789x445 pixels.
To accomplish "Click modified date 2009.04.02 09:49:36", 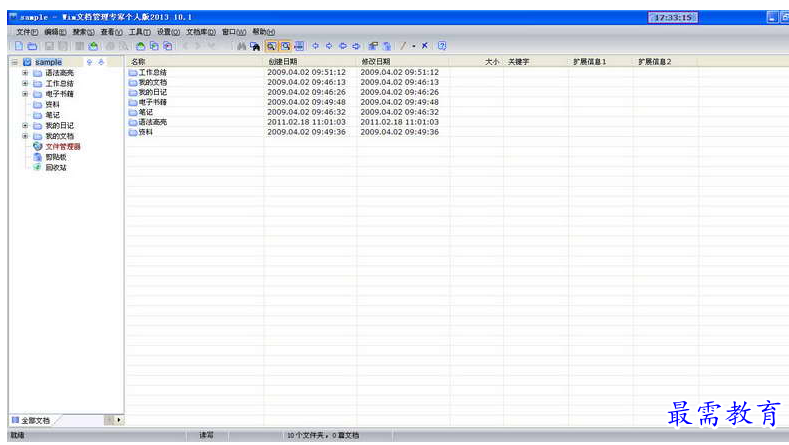I will point(400,132).
